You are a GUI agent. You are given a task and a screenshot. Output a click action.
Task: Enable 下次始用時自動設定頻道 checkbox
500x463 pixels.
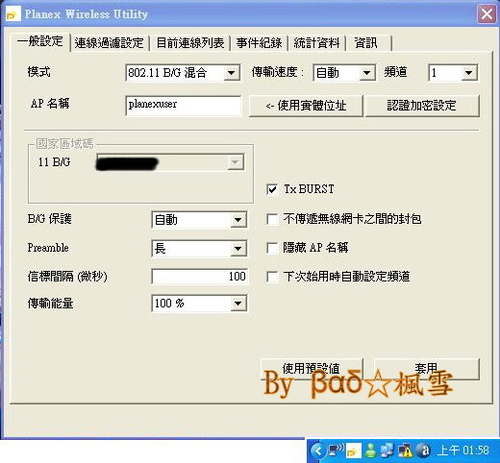[272, 277]
